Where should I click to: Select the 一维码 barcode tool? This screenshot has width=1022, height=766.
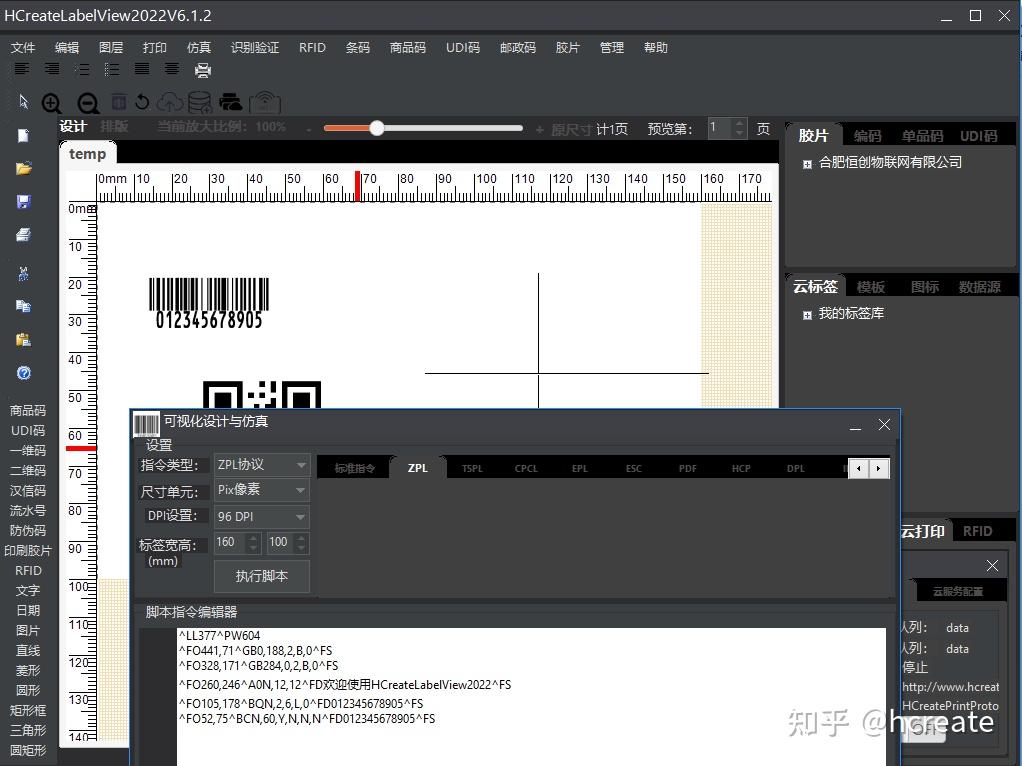28,450
